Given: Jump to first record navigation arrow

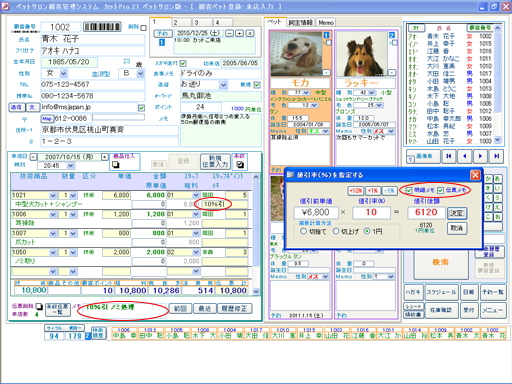Looking at the screenshot, I should coord(449,156).
